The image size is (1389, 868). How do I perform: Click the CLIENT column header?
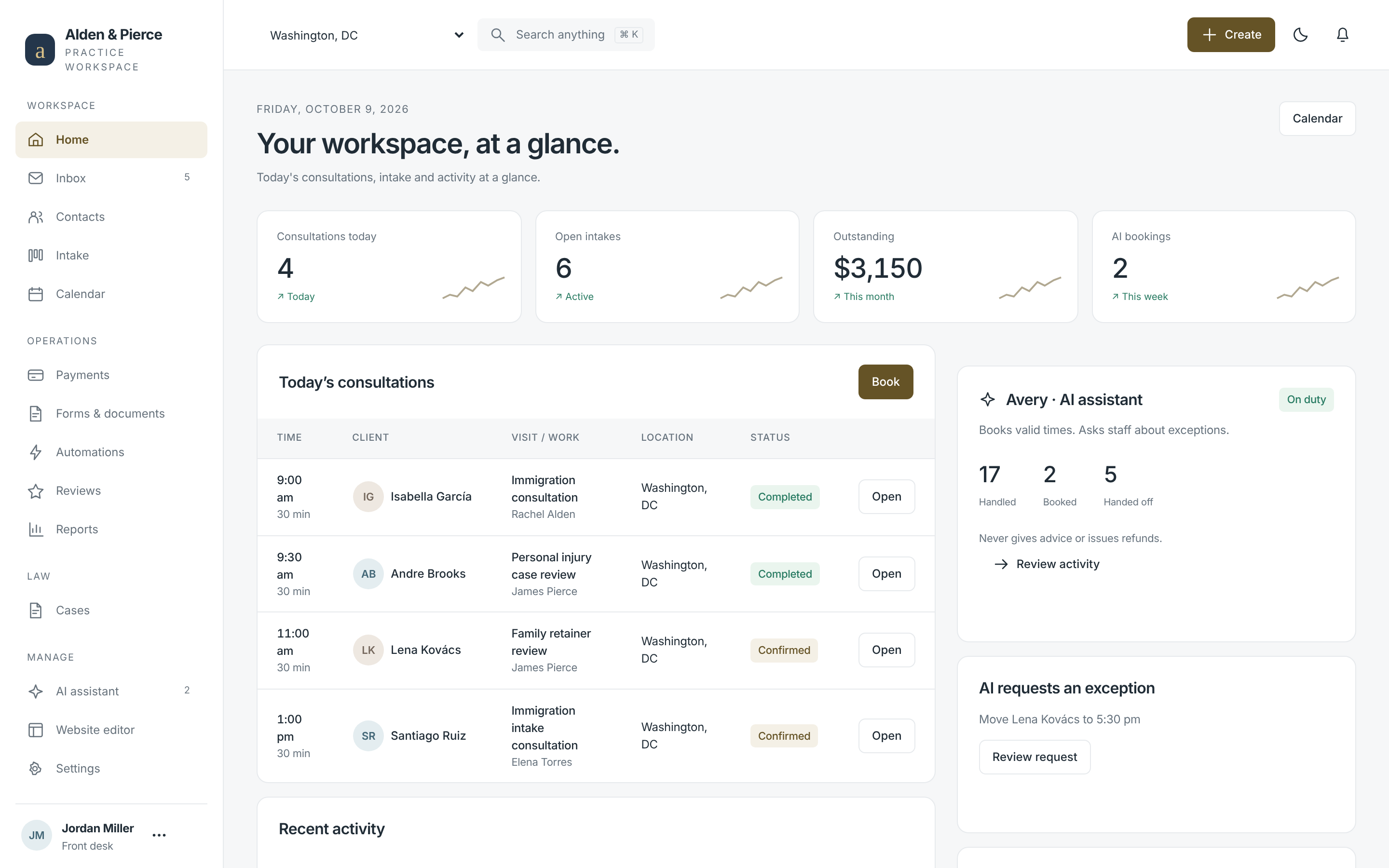pyautogui.click(x=370, y=437)
